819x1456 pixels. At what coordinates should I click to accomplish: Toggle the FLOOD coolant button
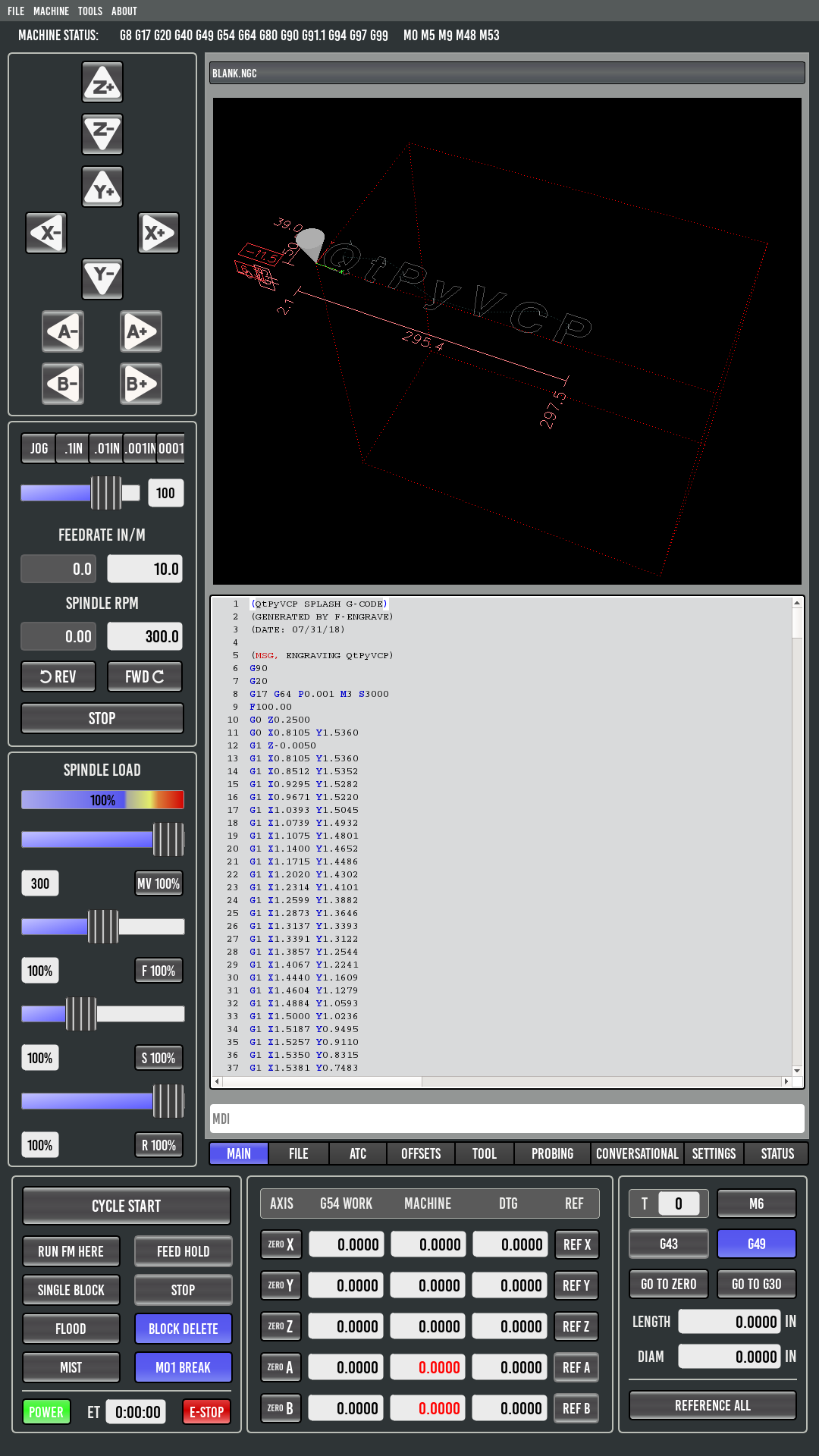tap(71, 1329)
